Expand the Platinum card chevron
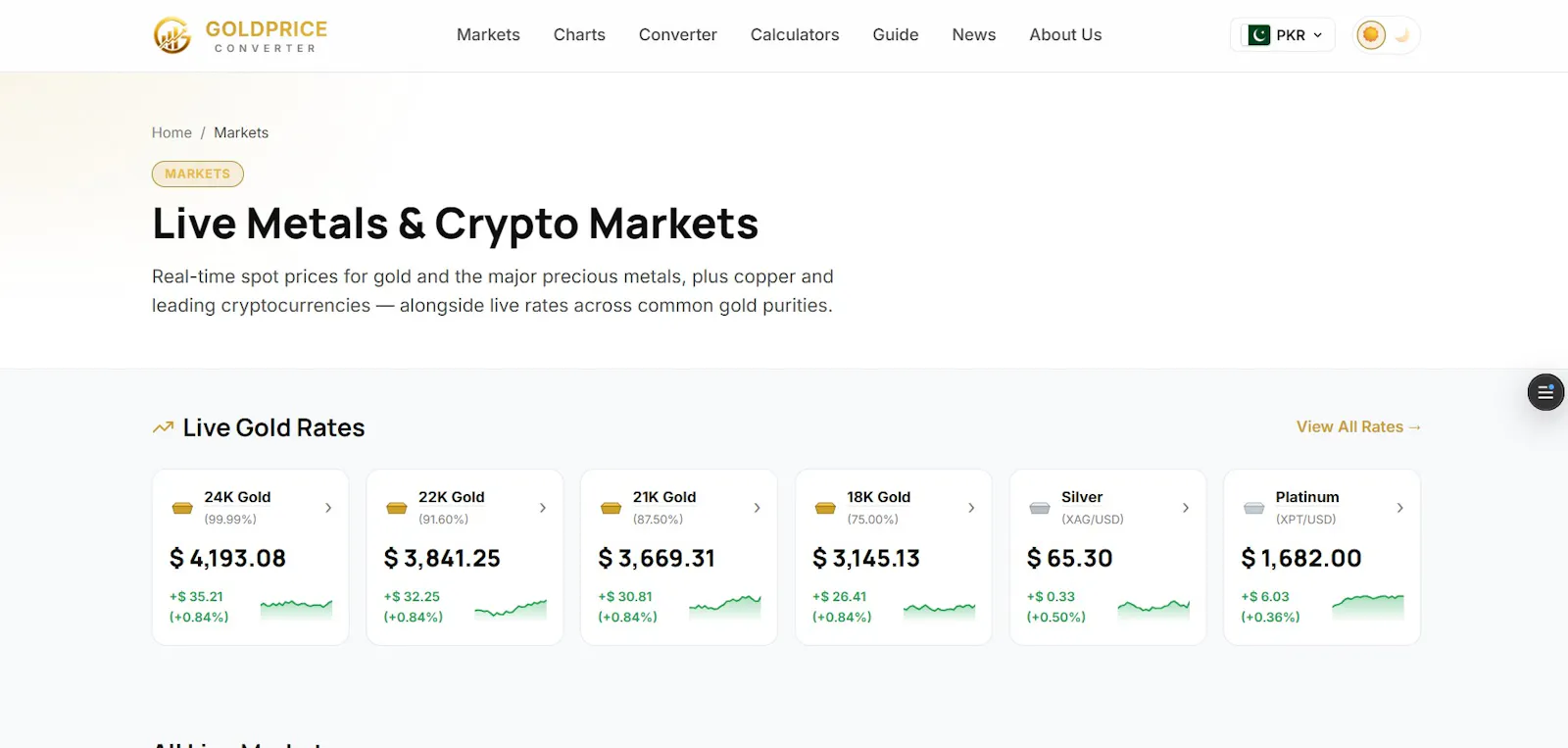 [x=1400, y=508]
